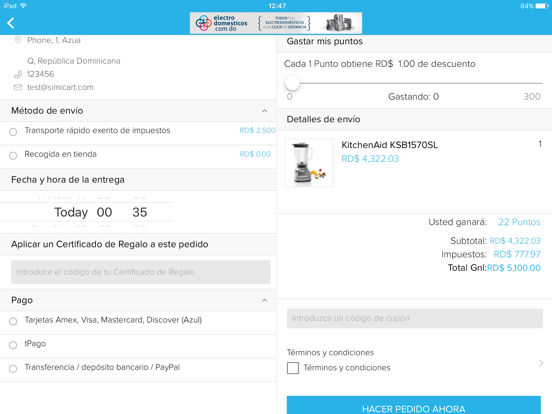Tap the location pin icon beside address
Image resolution: width=552 pixels, height=414 pixels.
18,40
